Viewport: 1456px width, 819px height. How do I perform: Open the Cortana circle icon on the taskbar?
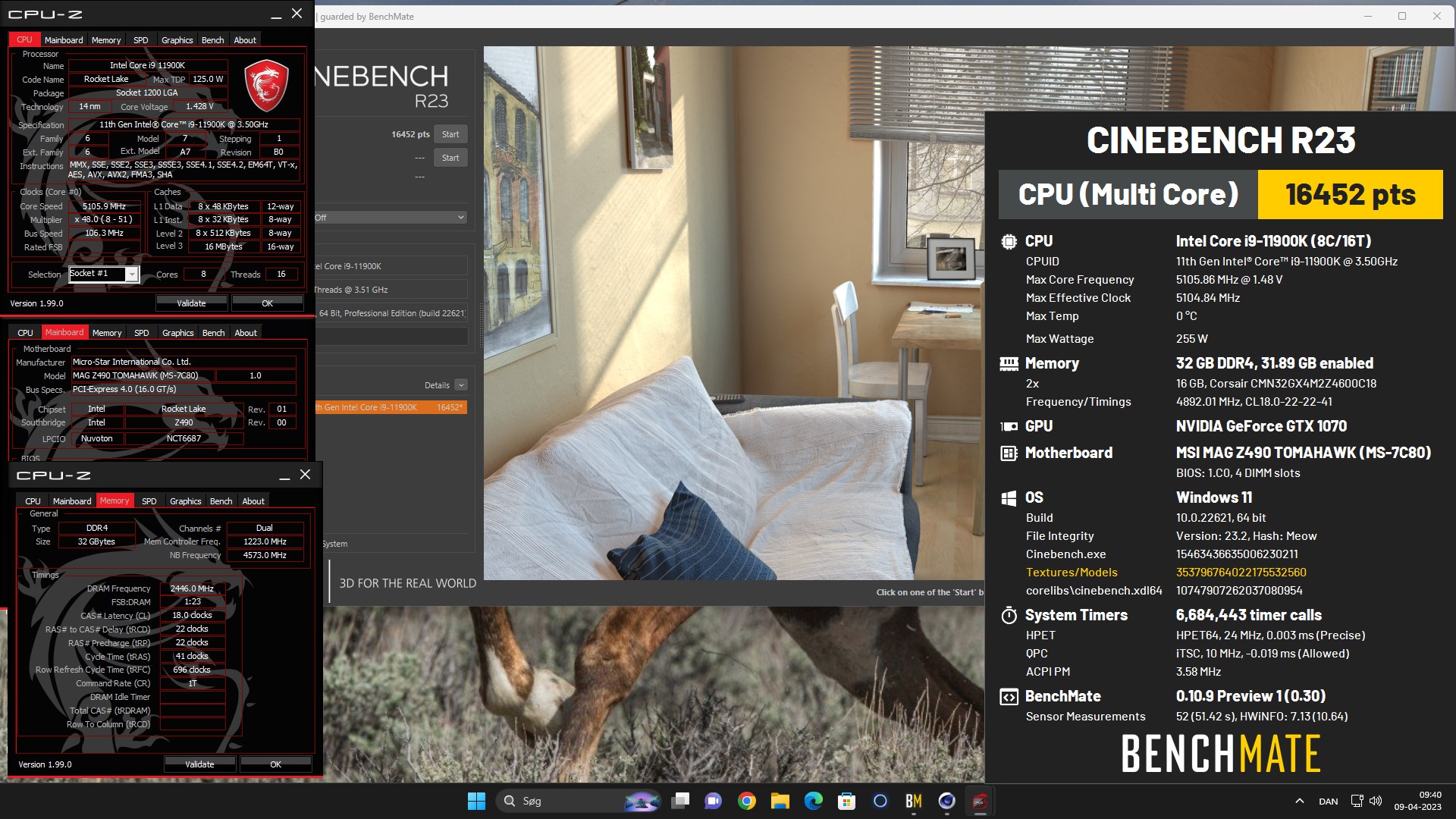[880, 801]
